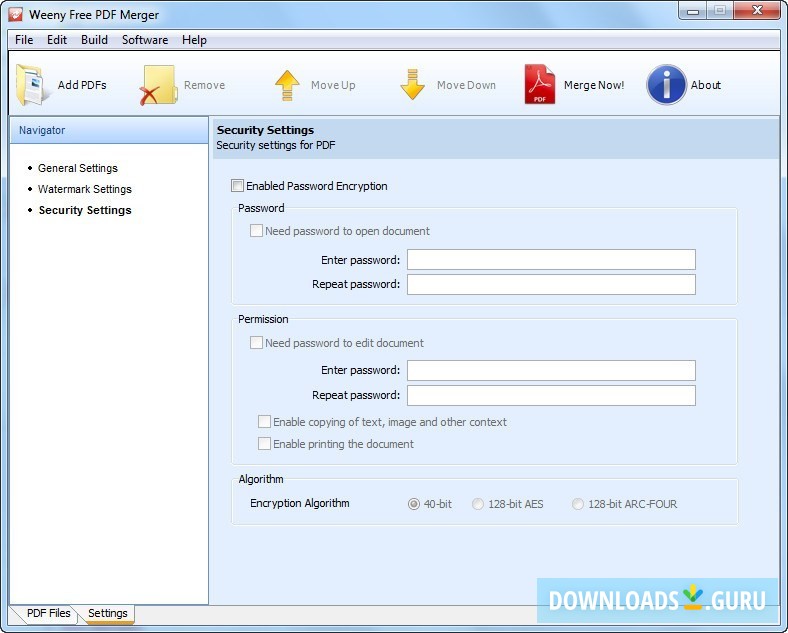Click the Remove label in toolbar

coord(204,85)
